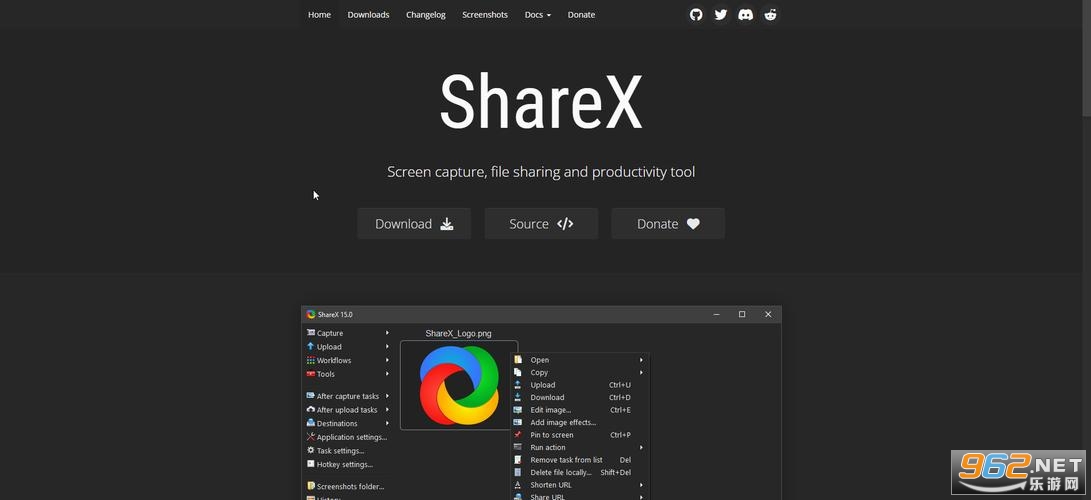The image size is (1091, 500).
Task: Maximize the ShareX 15.0 window
Action: (x=742, y=314)
